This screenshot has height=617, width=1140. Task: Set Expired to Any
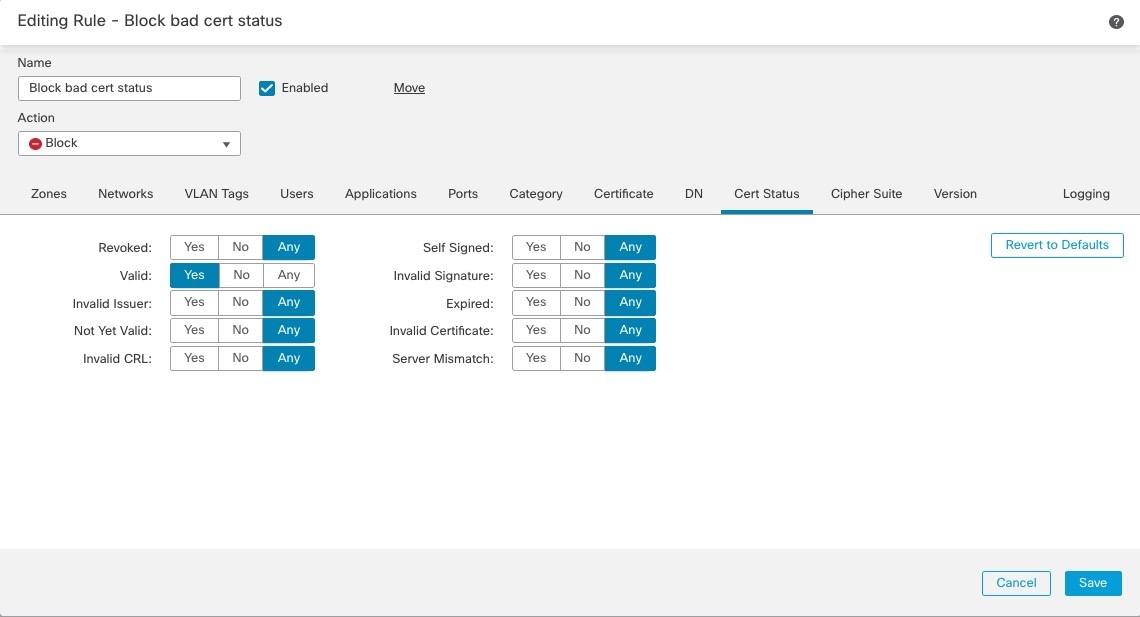(630, 302)
